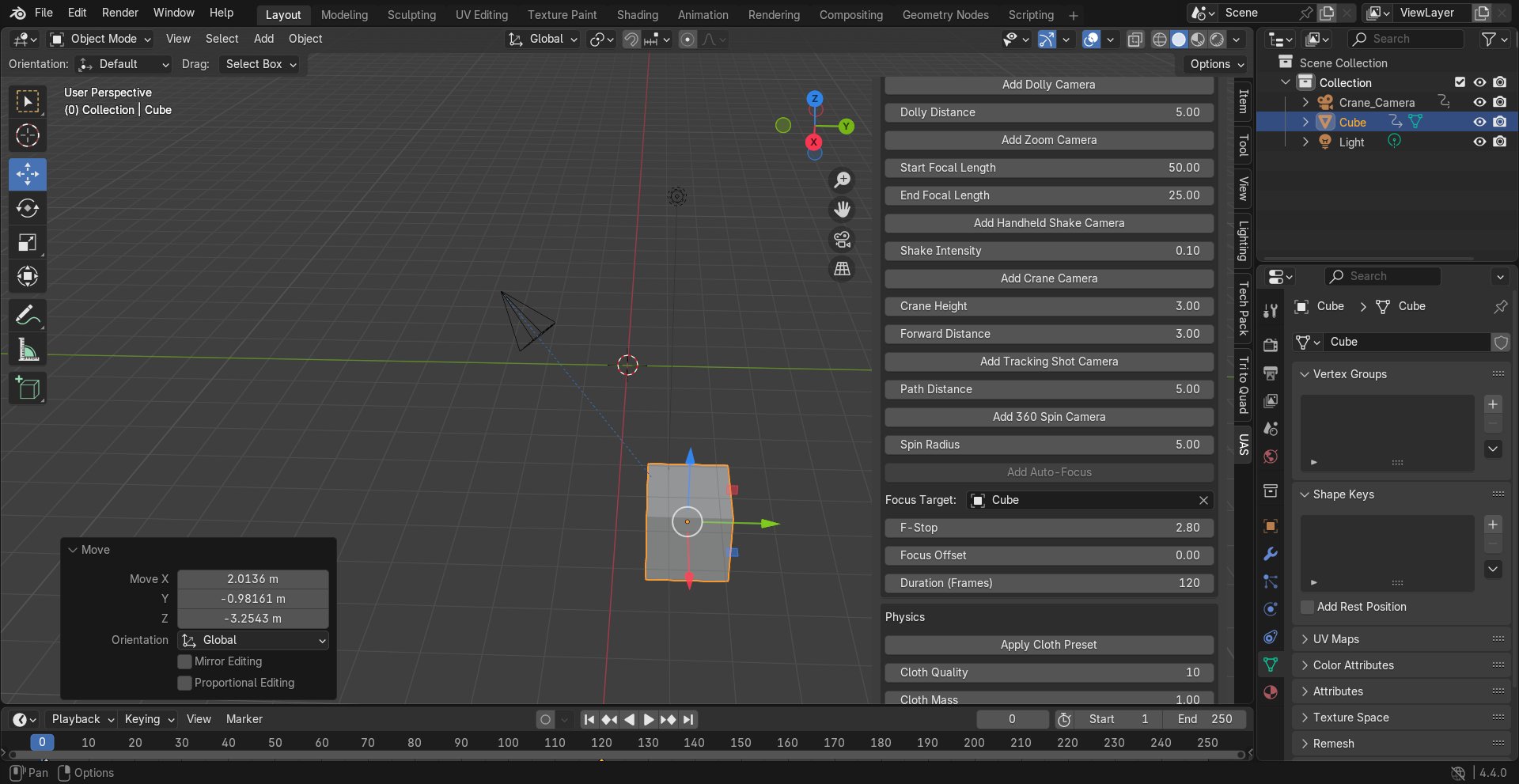
Task: Enable Proportional Editing in the Move panel
Action: coord(184,683)
